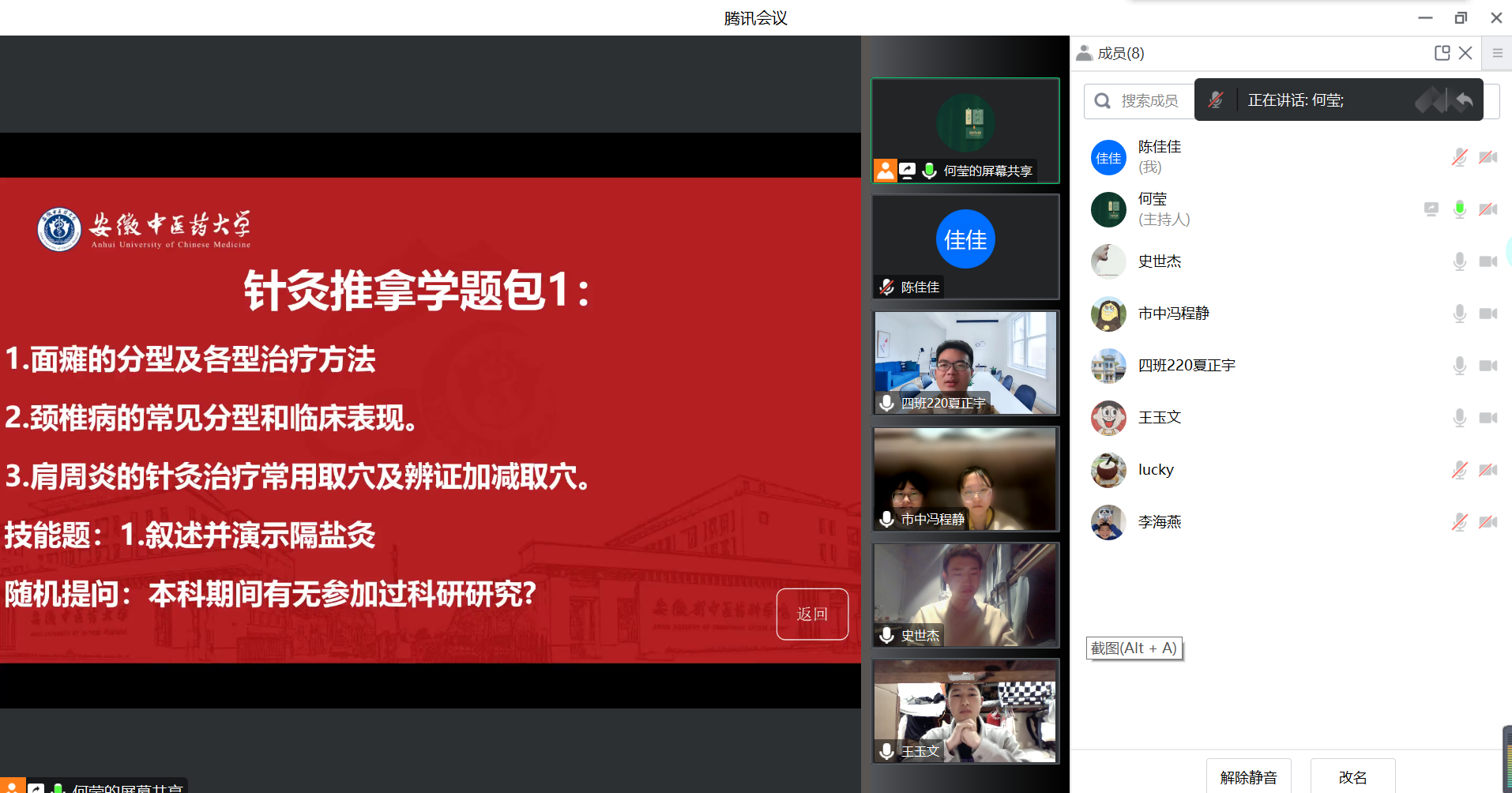Click 史世杰's microphone icon in members list
The image size is (1512, 793).
click(x=1459, y=261)
